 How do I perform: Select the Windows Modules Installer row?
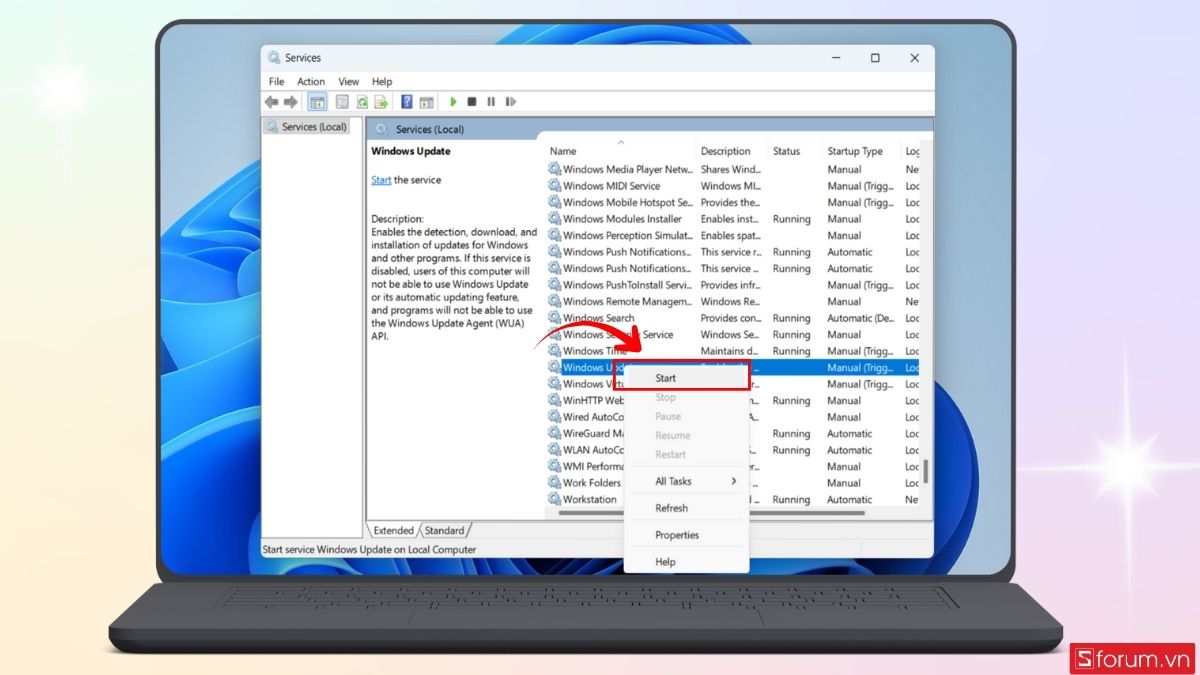[733, 219]
